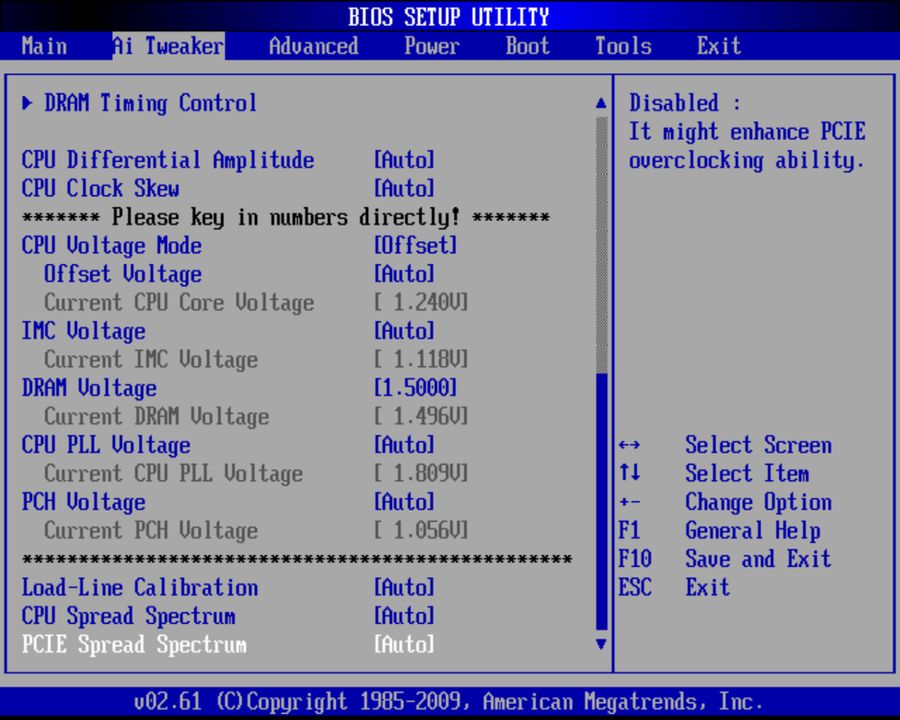Open CPU PLL Voltage [Auto] value
This screenshot has width=900, height=720.
pos(404,445)
